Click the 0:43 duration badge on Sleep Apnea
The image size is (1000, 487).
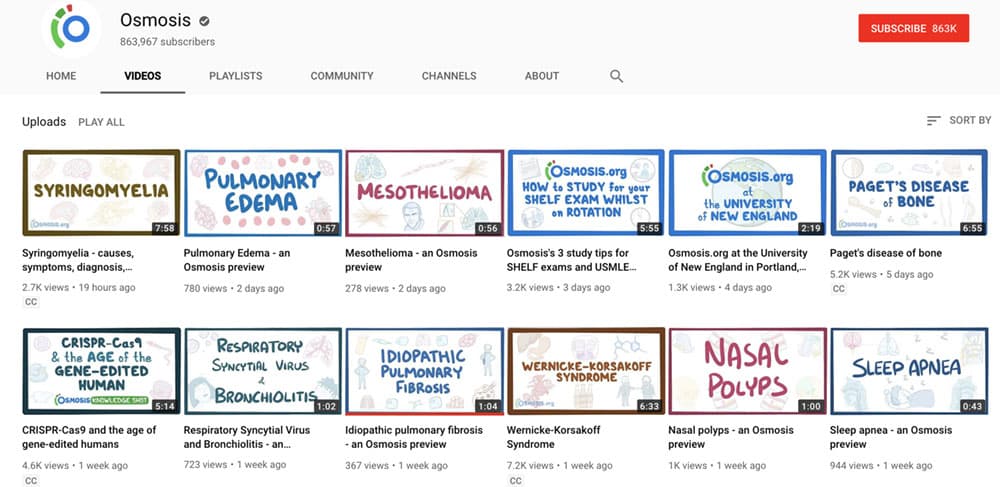(x=973, y=407)
